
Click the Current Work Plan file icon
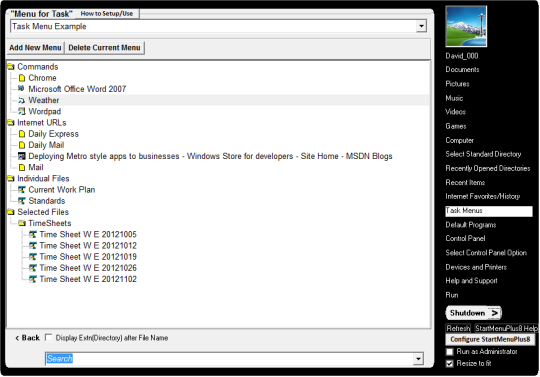(22, 190)
